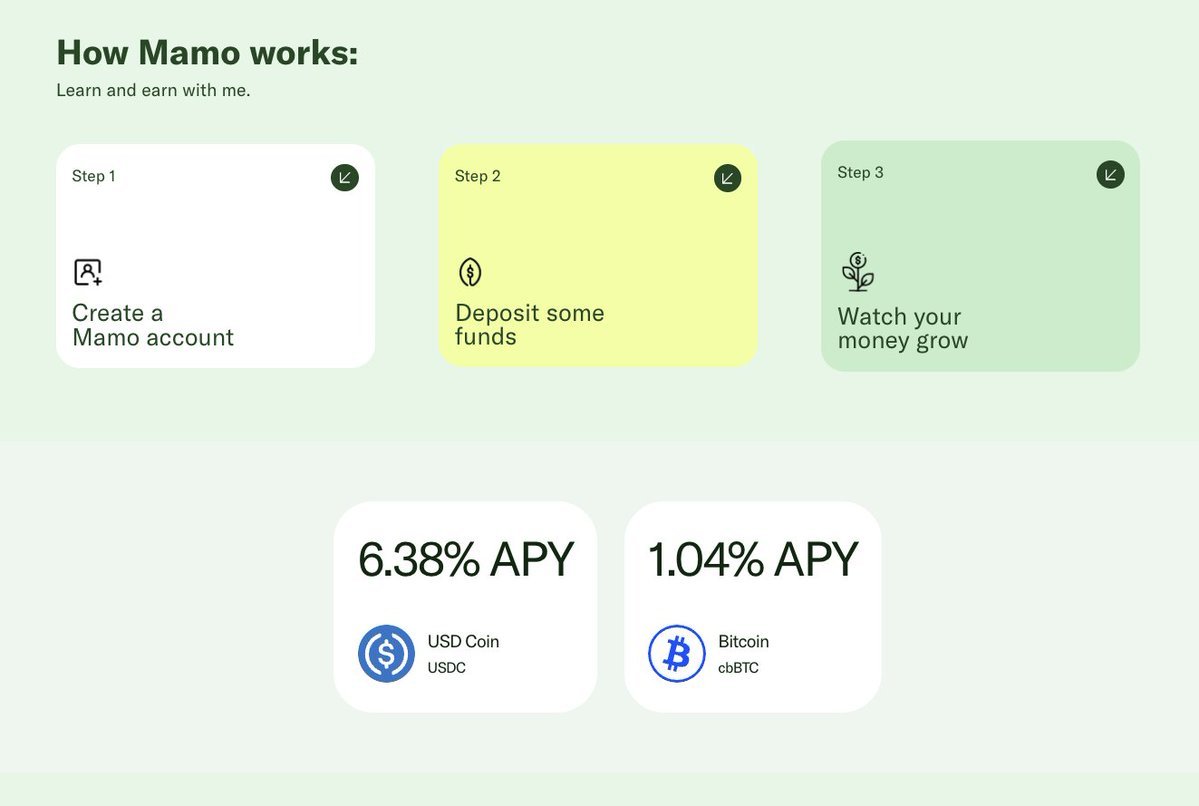Click the USD Coin logo
The height and width of the screenshot is (806, 1199).
pos(386,654)
